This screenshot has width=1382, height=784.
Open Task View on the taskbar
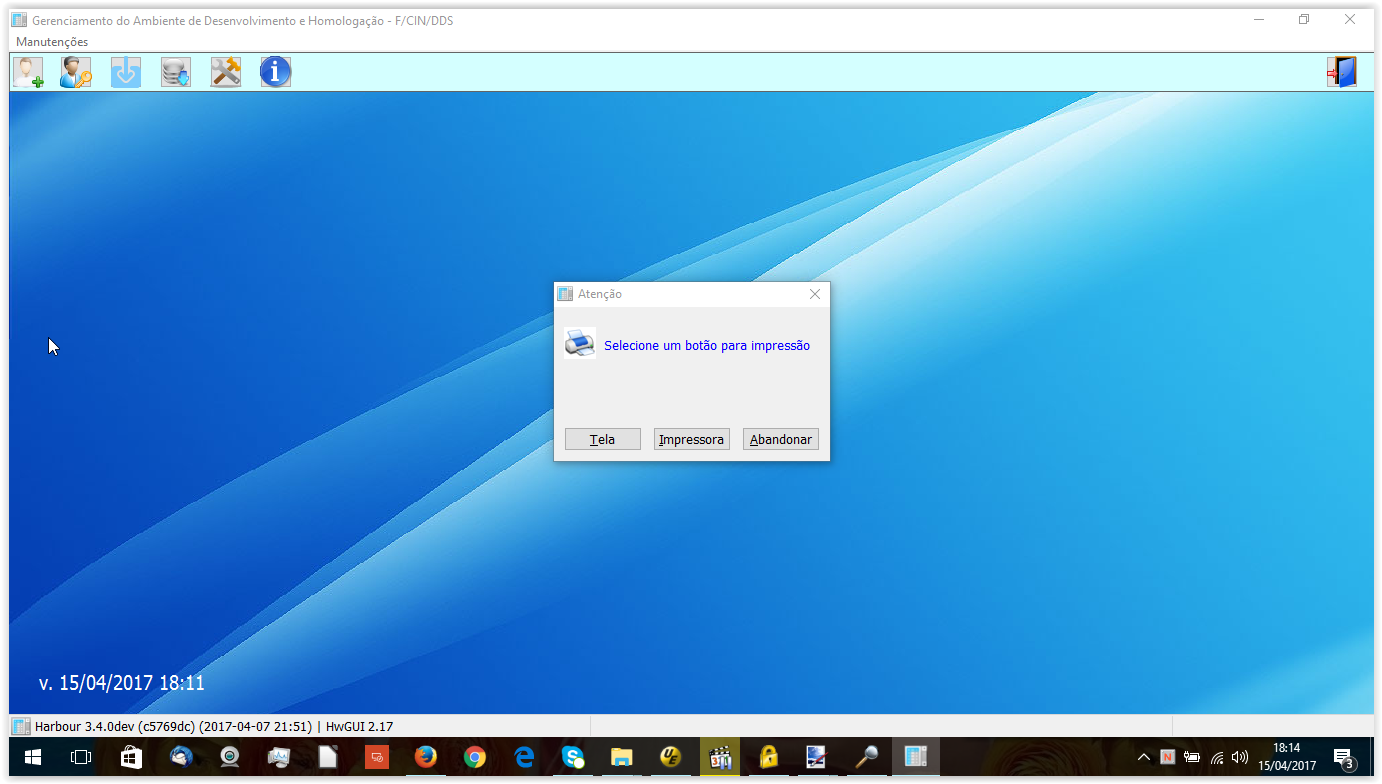coord(81,757)
